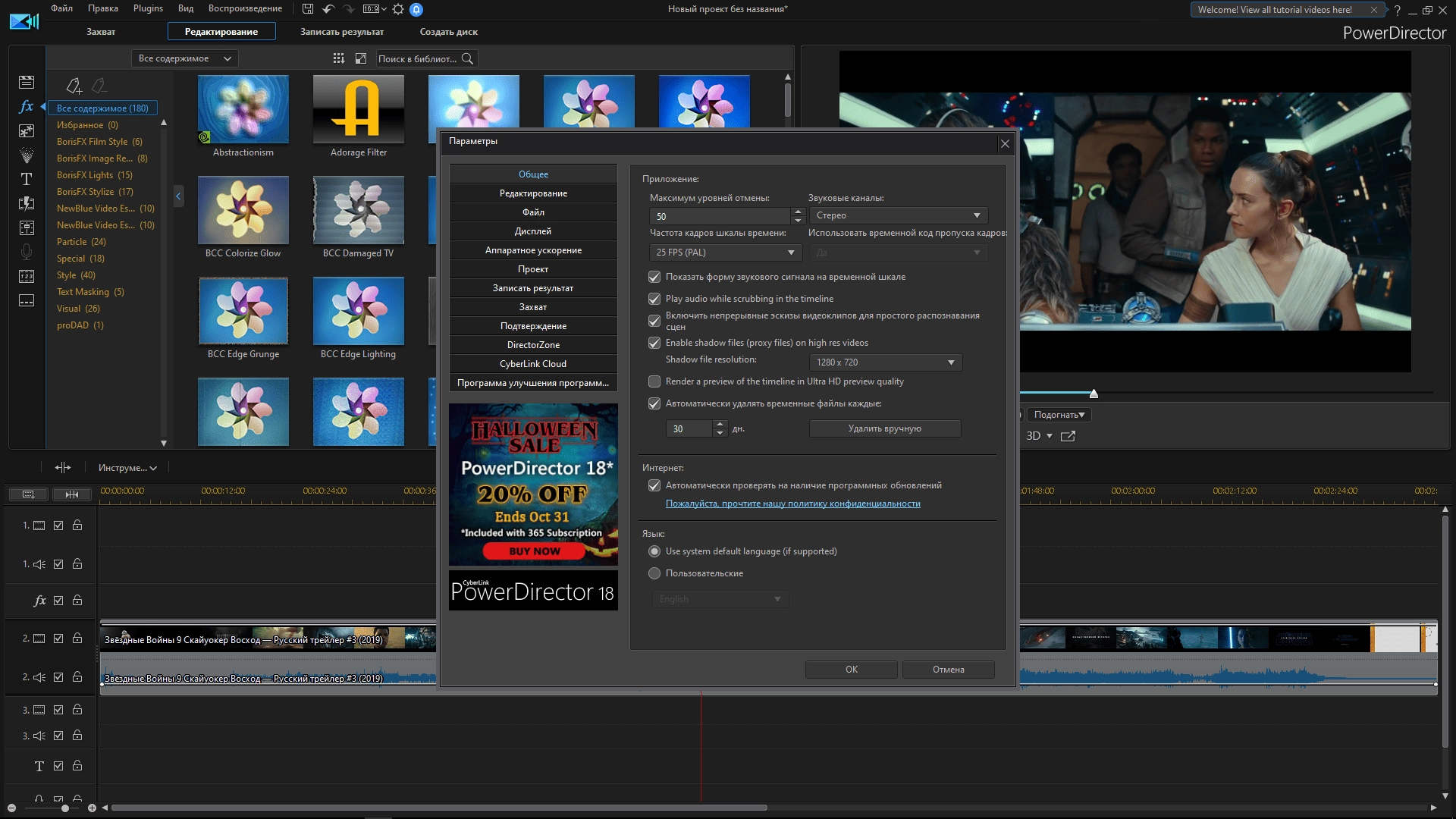Viewport: 1456px width, 819px height.
Task: Click the preview playback position marker
Action: (x=1094, y=394)
